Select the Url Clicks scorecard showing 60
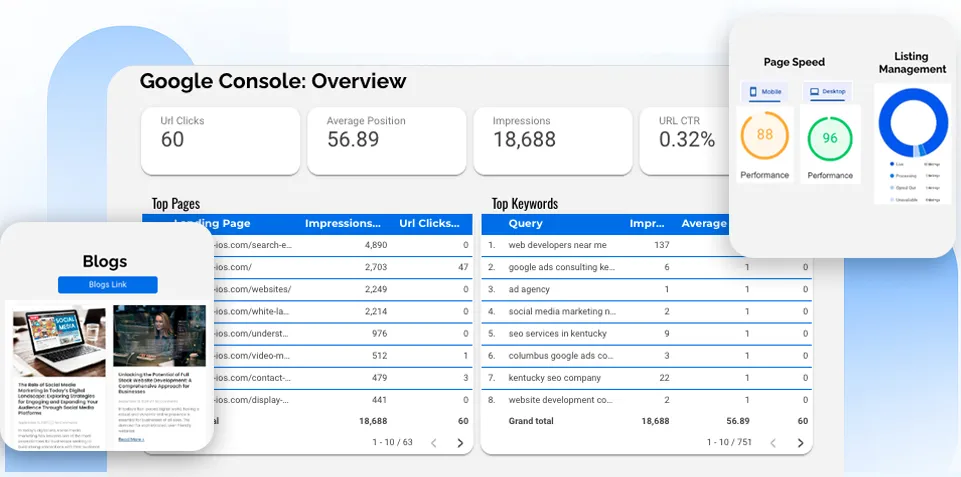 [221, 141]
